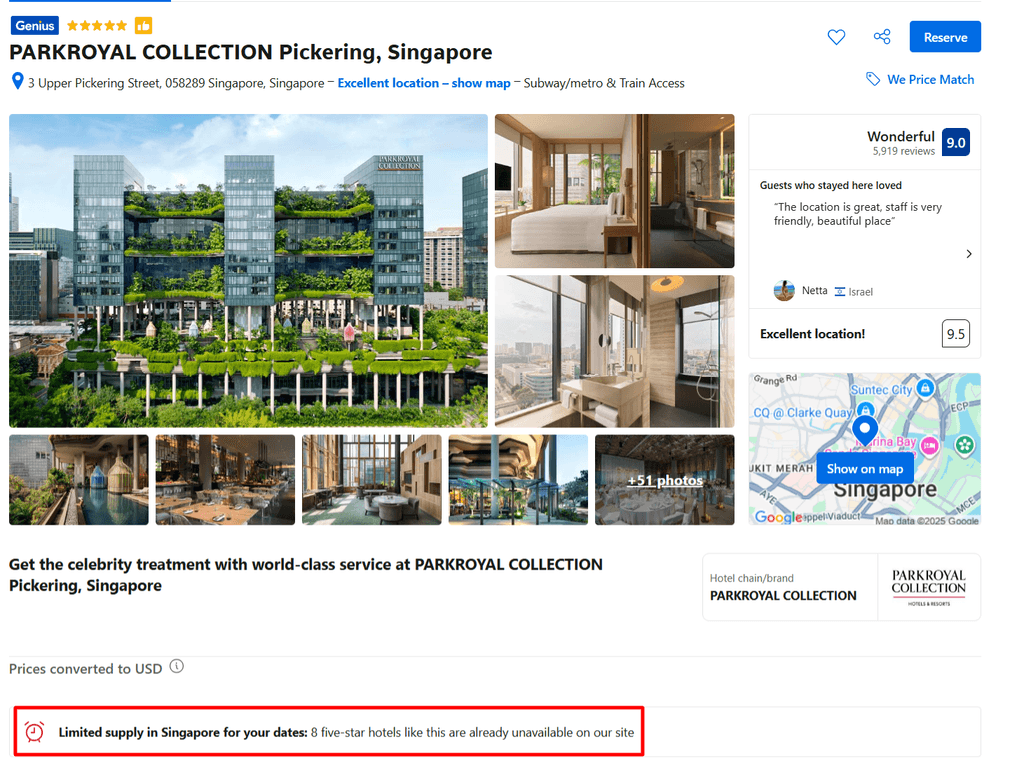Click the PARKROYAL COLLECTION brand logo

click(929, 587)
